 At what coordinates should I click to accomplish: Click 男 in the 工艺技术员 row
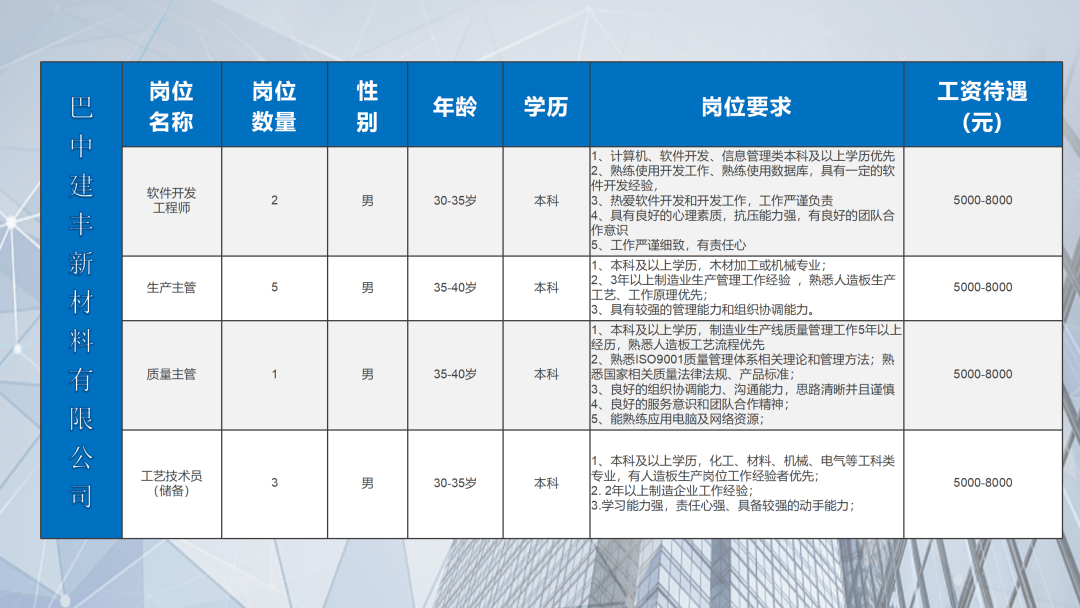pos(368,483)
